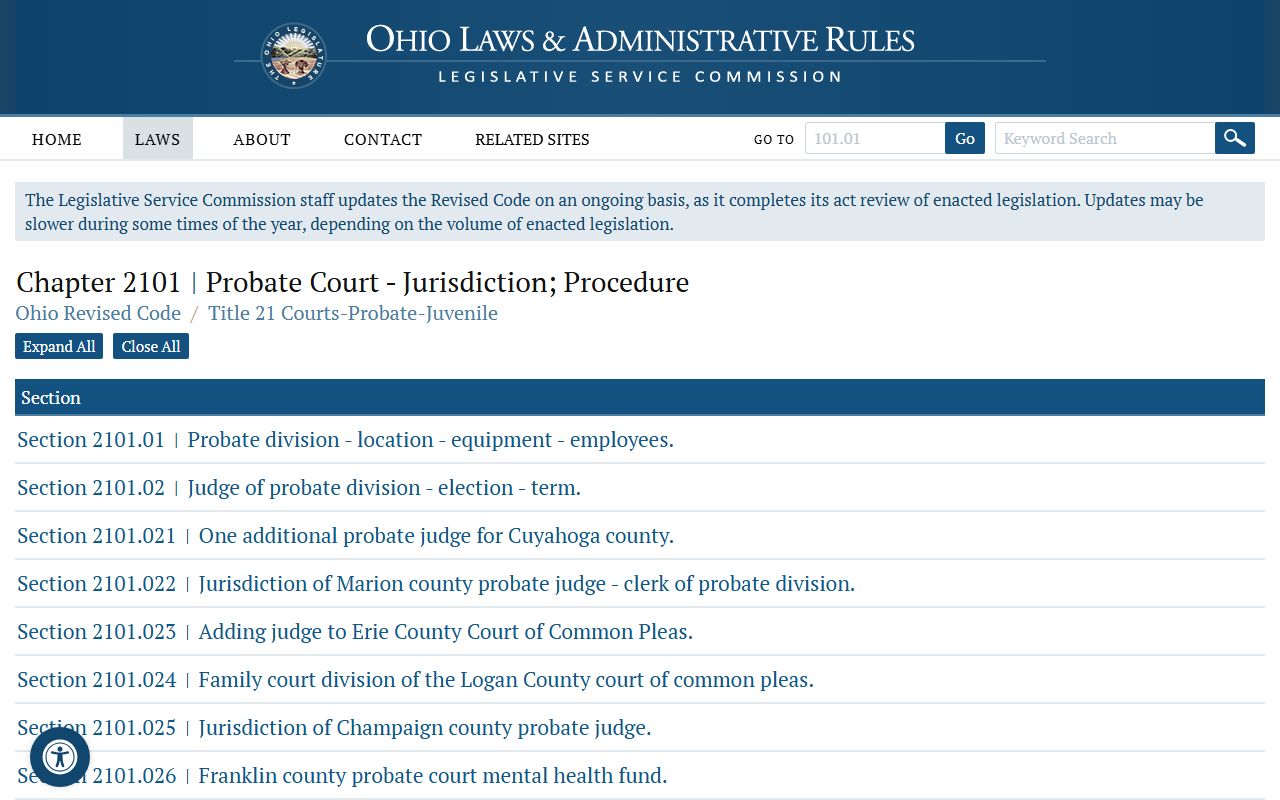Screen dimensions: 1280x800
Task: Click the Expand All button
Action: [x=59, y=346]
